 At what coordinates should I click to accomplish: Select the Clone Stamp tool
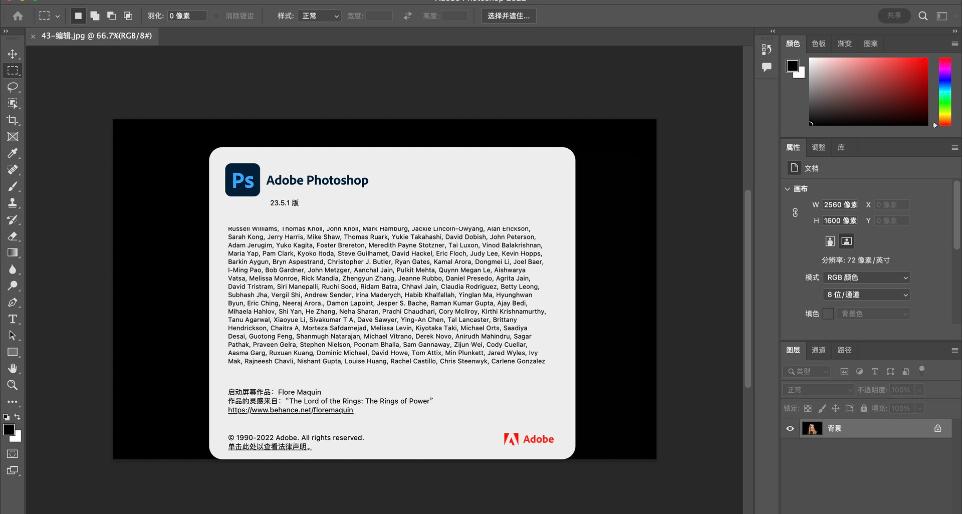[x=13, y=202]
